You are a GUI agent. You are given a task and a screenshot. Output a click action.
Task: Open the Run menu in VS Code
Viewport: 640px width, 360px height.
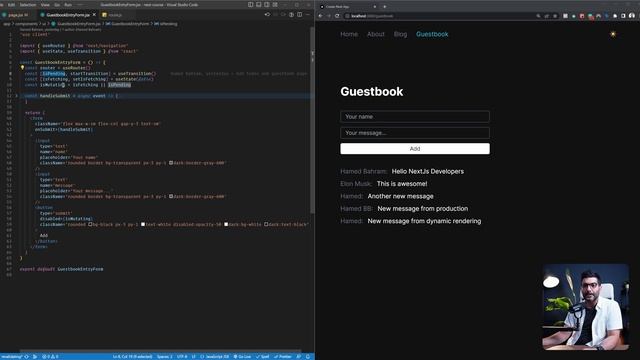tap(68, 4)
